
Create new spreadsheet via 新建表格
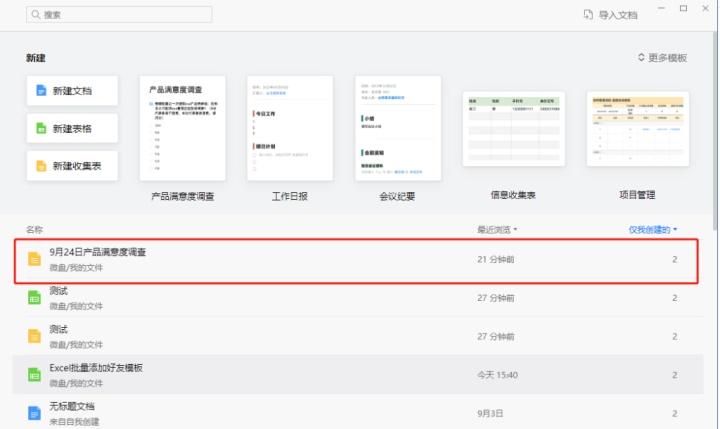(x=72, y=128)
